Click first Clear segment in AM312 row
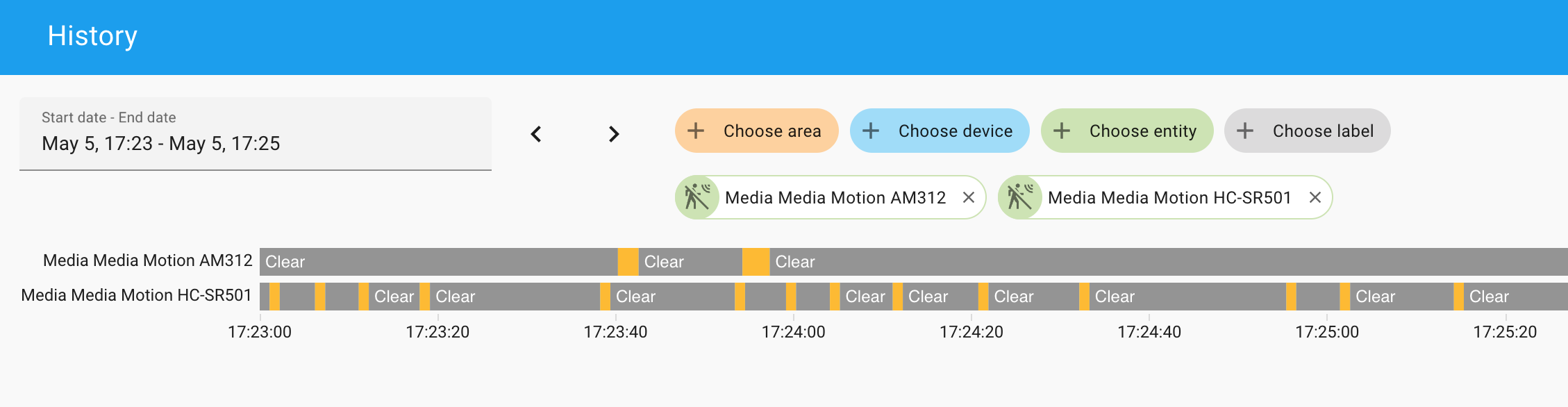The image size is (1568, 407). click(439, 262)
